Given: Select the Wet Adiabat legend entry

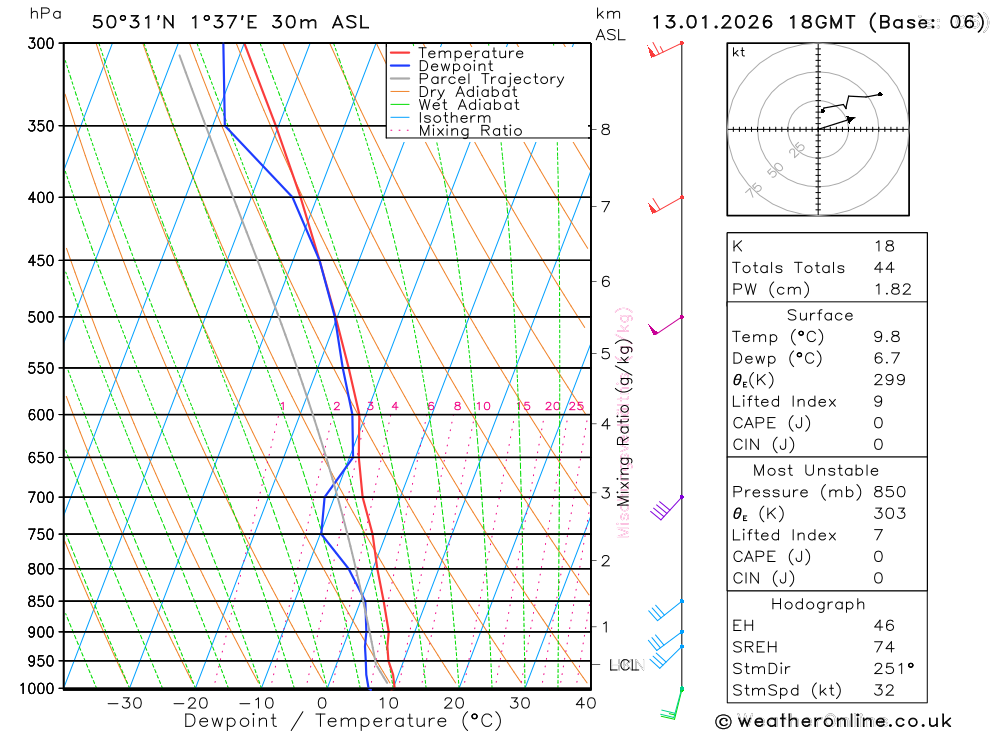Looking at the screenshot, I should 468,105.
